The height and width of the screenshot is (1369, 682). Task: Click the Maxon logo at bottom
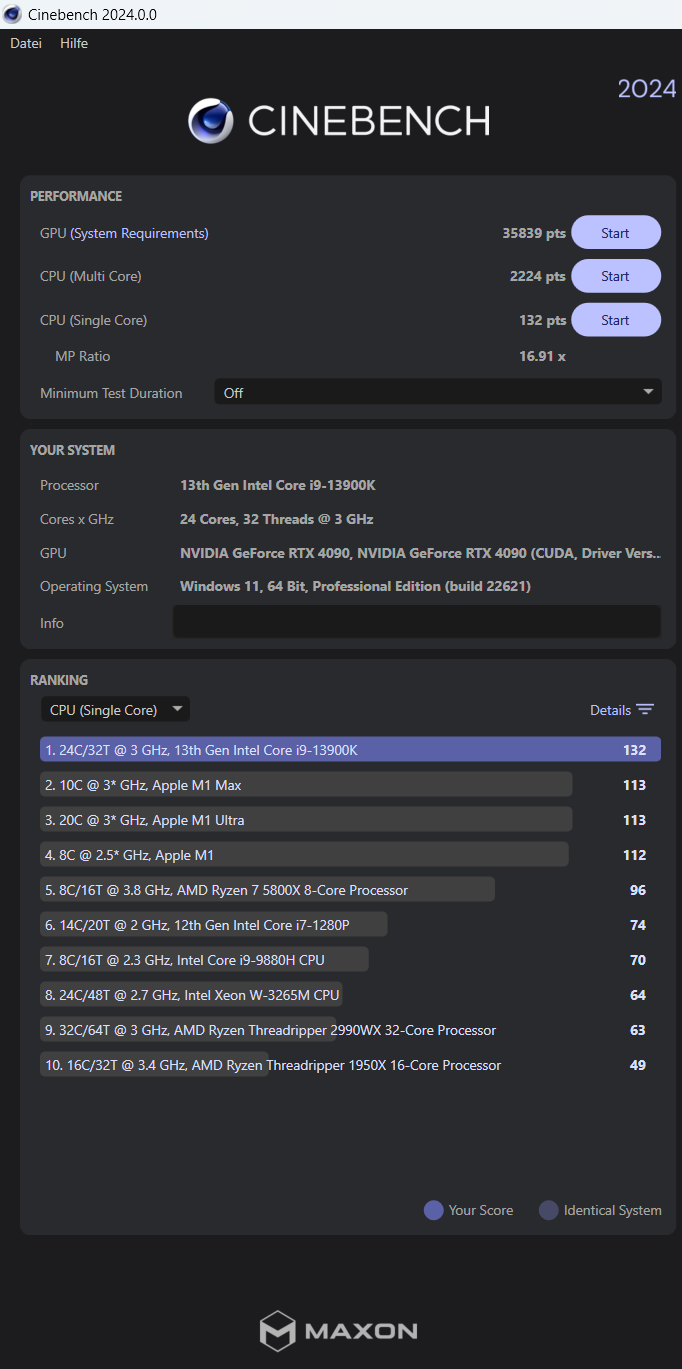pos(339,1331)
